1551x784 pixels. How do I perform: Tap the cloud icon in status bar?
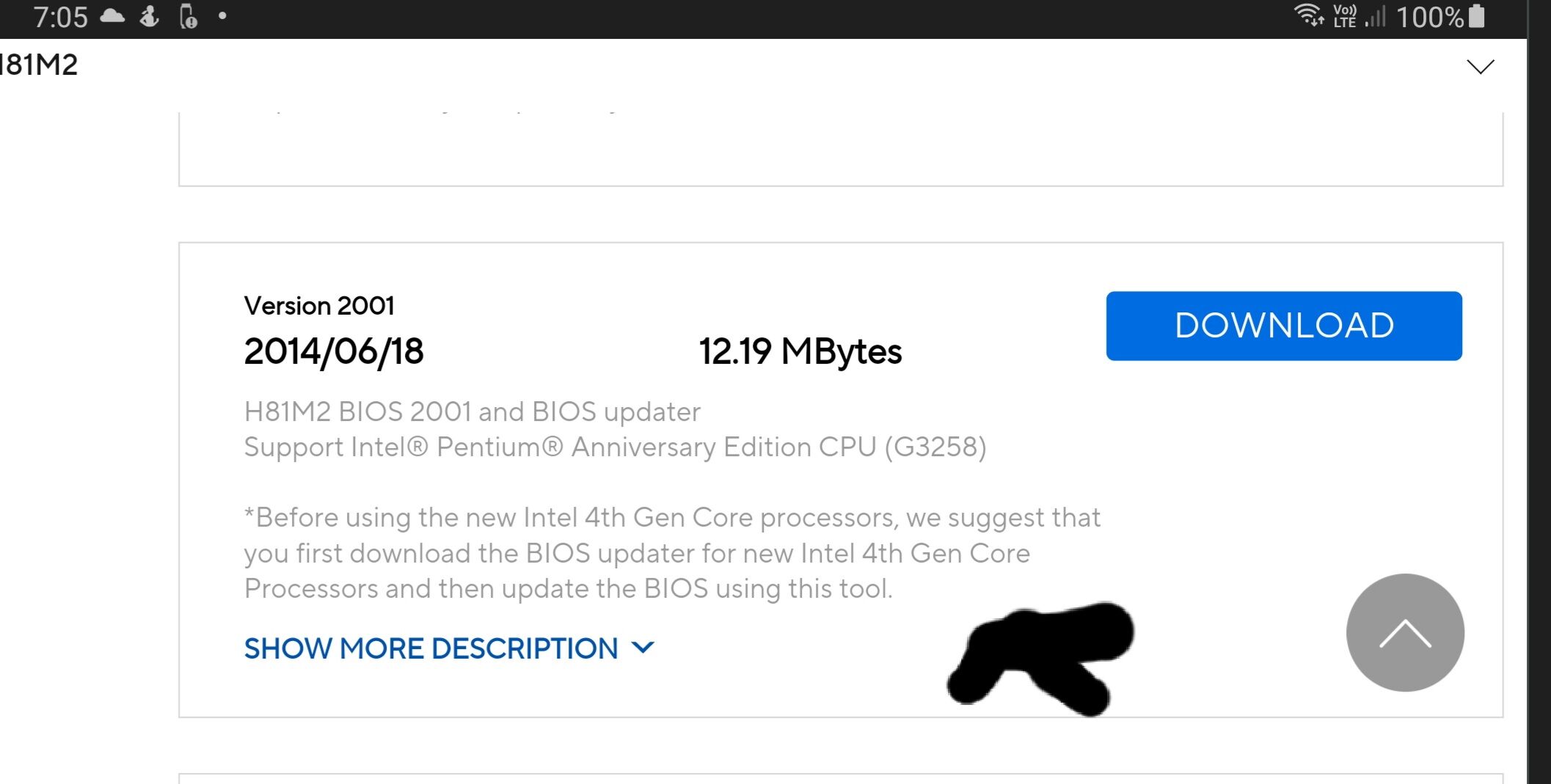tap(112, 16)
